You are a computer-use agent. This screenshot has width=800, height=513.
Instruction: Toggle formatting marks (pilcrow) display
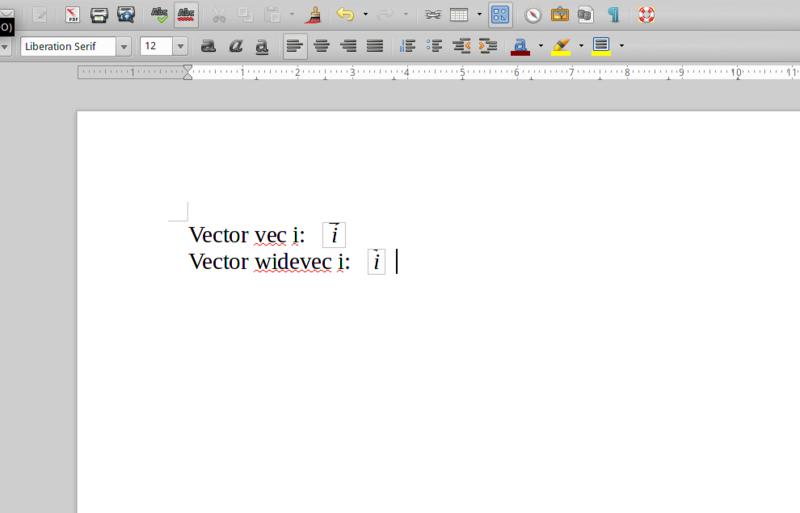pos(613,15)
